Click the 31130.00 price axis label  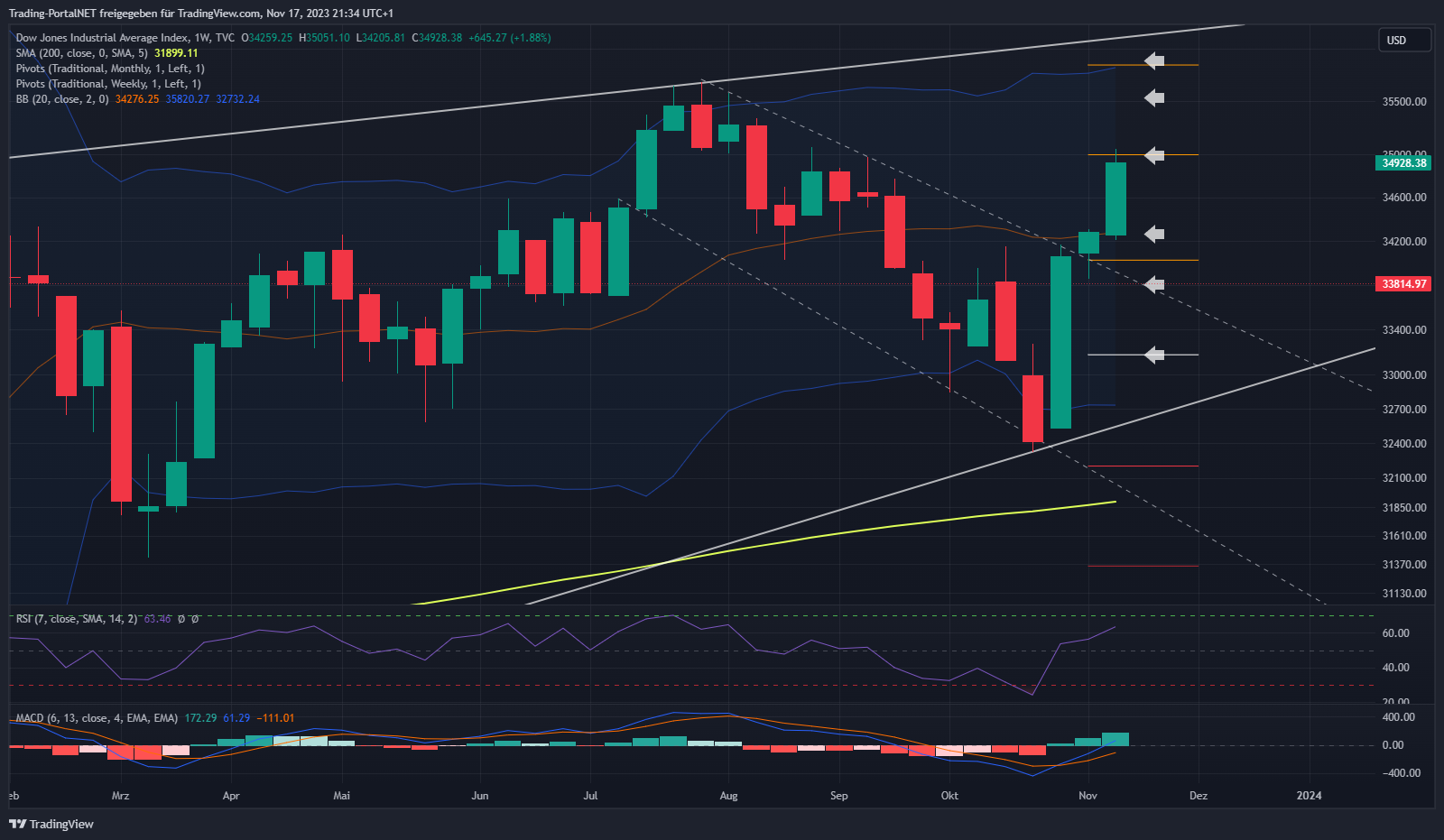[x=1404, y=594]
